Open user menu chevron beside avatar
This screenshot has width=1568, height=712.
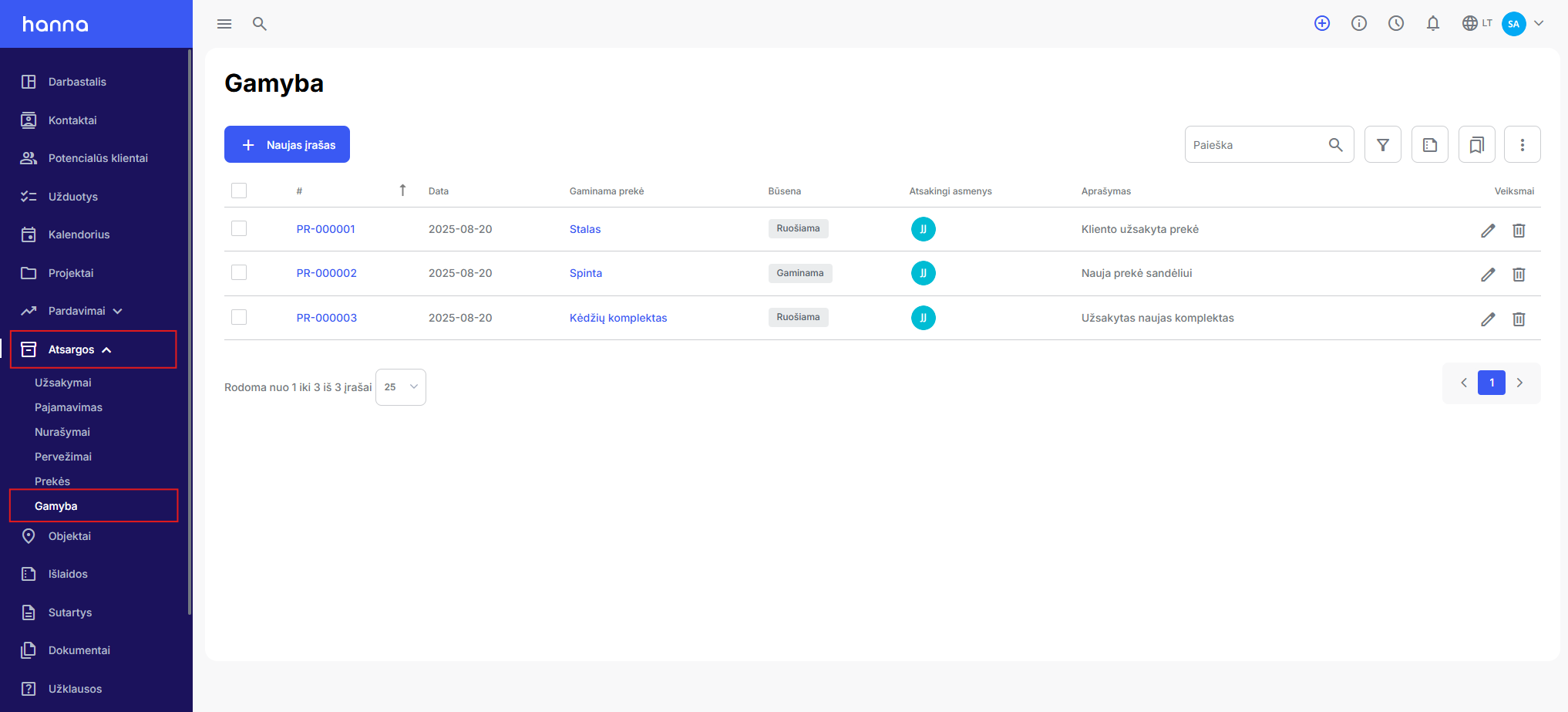[x=1539, y=23]
